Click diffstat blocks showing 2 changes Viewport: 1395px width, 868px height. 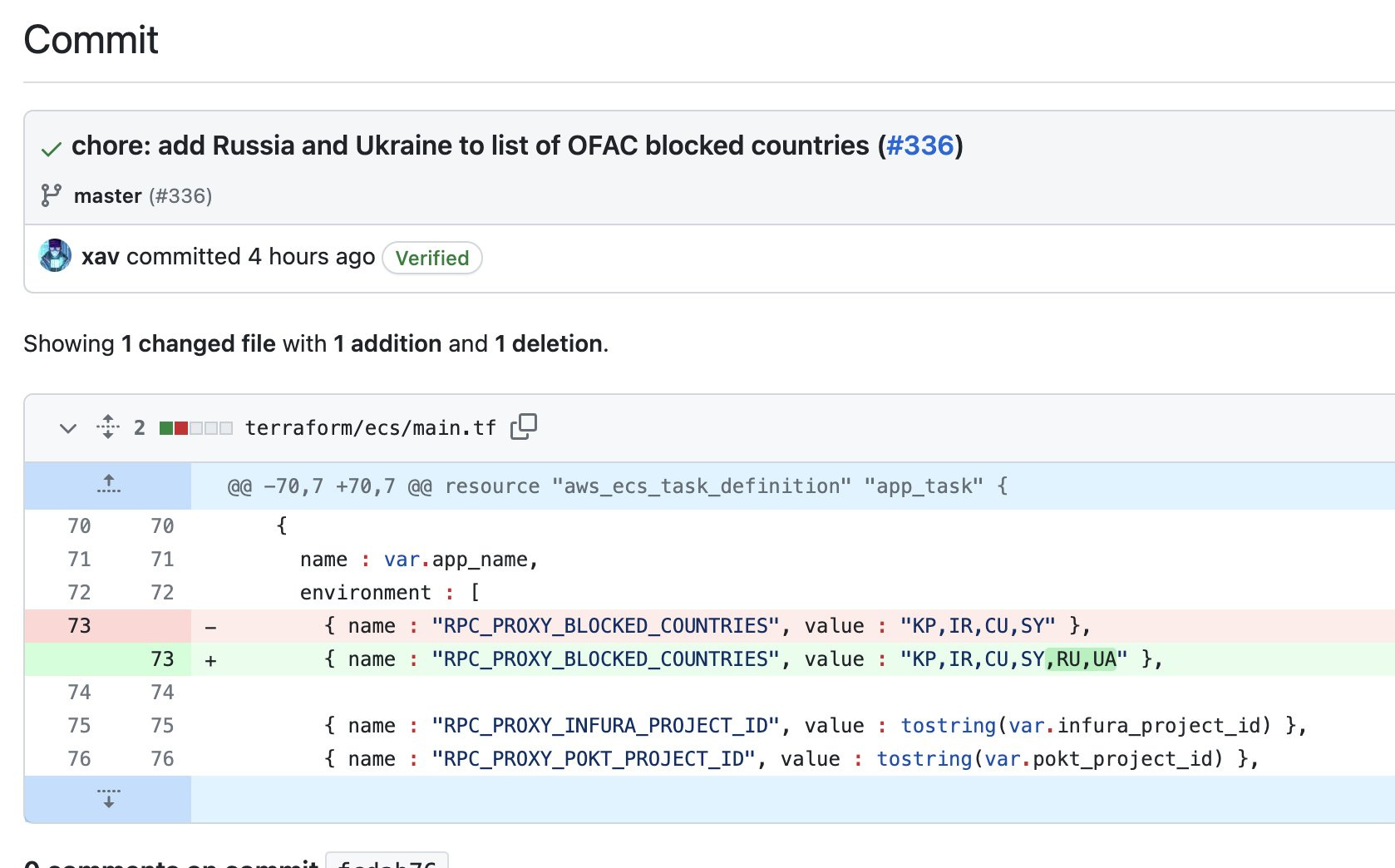click(x=196, y=428)
